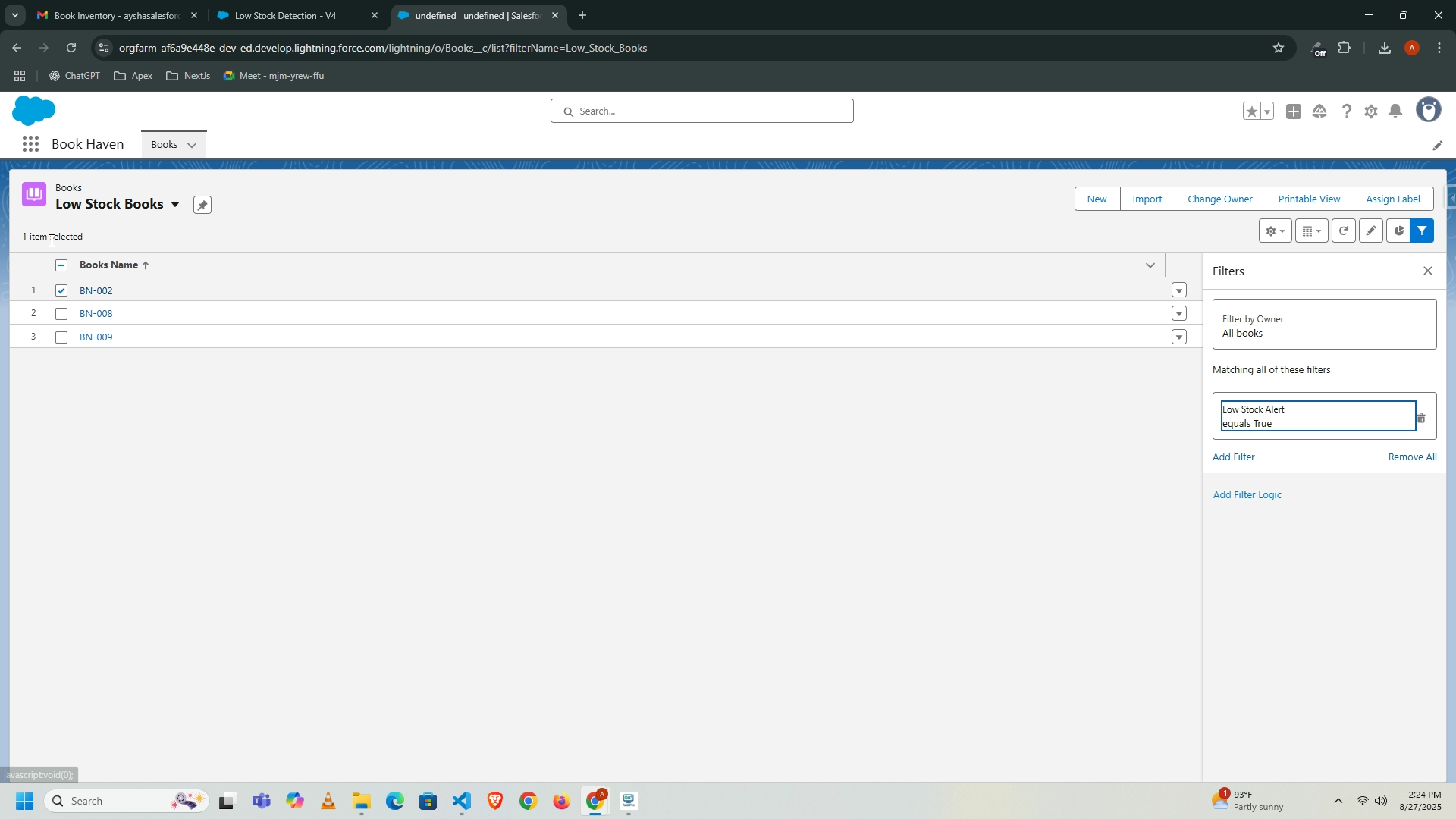Show the charts panel icon
This screenshot has width=1456, height=819.
[x=1398, y=231]
